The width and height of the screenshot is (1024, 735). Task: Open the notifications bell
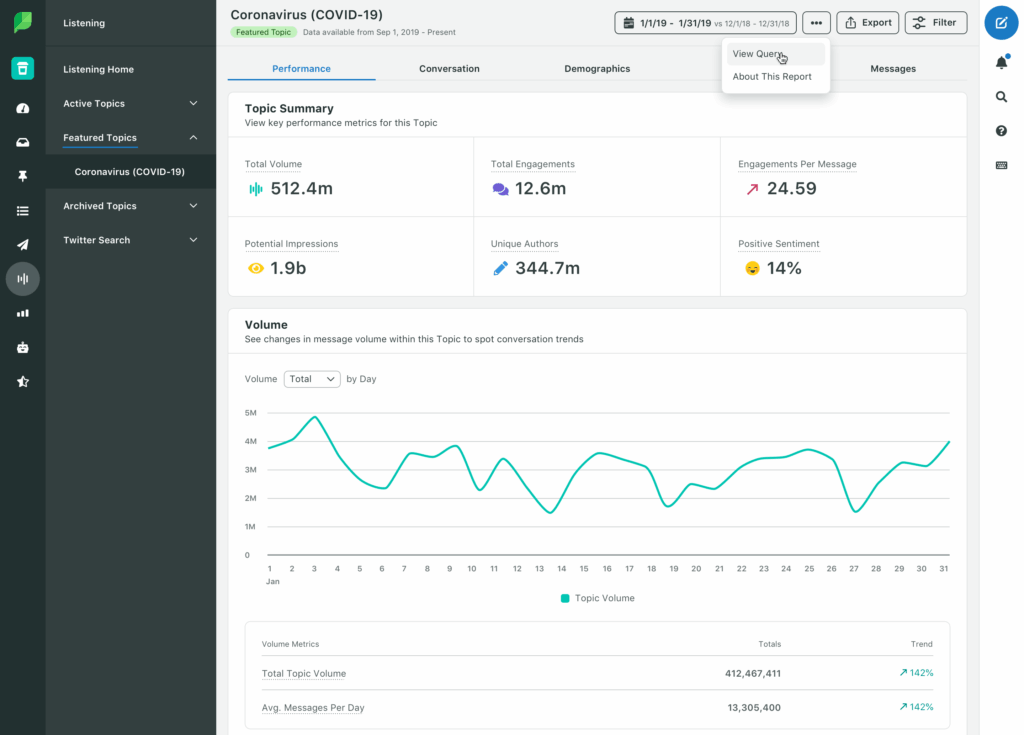point(1001,62)
